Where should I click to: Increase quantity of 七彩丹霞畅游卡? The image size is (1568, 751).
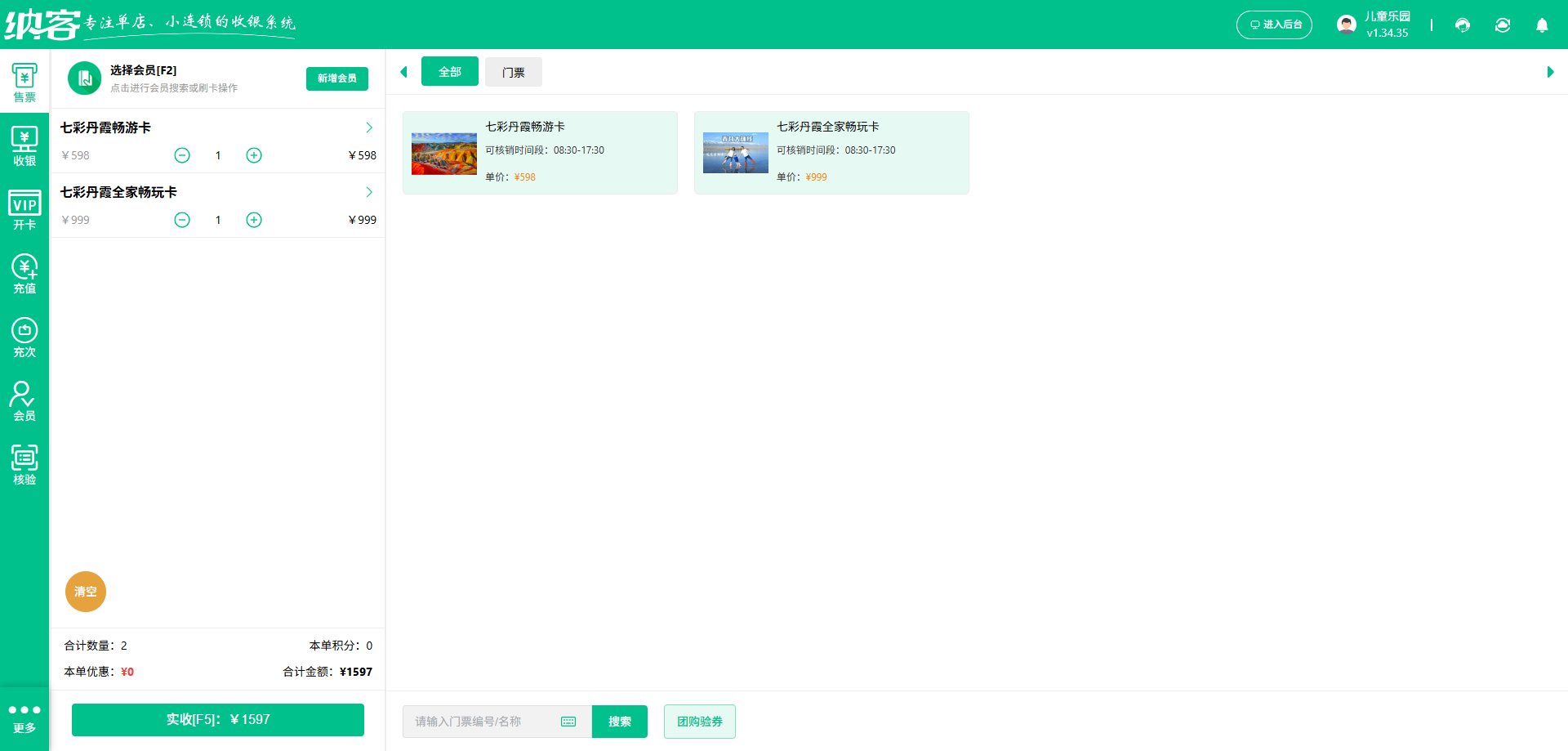[254, 155]
